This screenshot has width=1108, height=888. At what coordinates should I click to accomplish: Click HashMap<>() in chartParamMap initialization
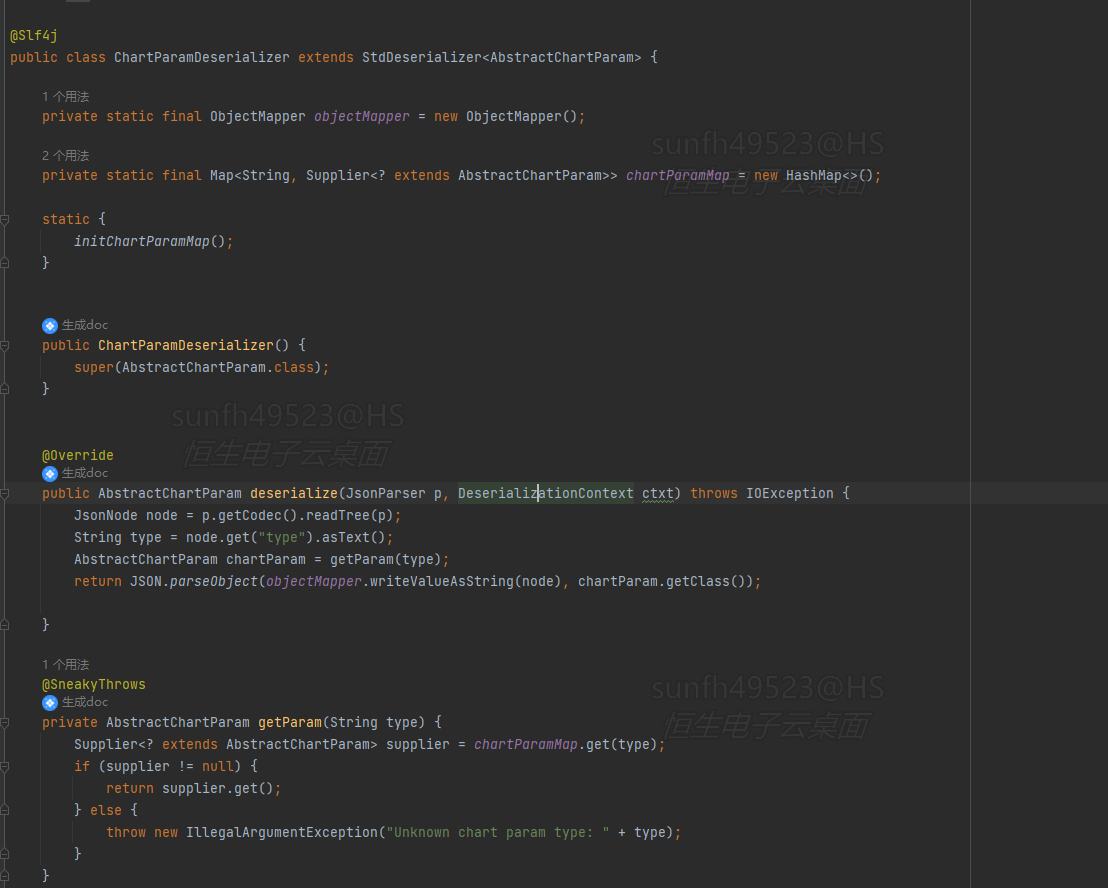tap(830, 175)
